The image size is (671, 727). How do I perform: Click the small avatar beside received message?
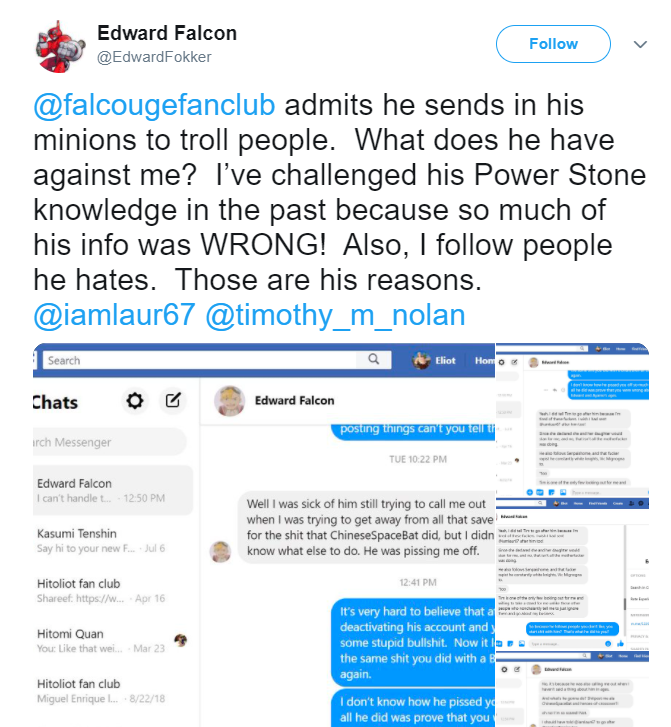220,551
